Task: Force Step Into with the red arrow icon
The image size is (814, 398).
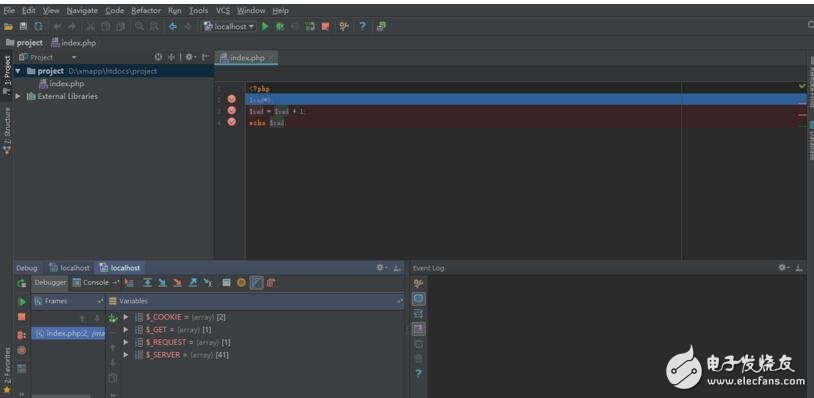Action: pos(178,283)
